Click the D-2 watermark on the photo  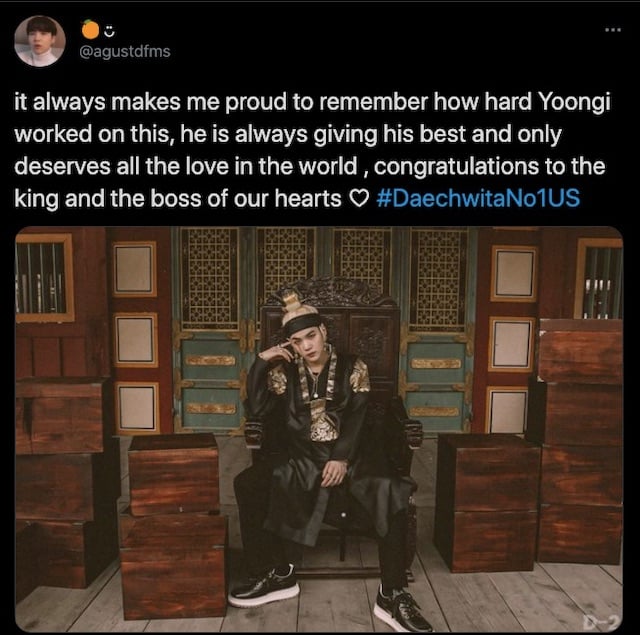tap(602, 622)
